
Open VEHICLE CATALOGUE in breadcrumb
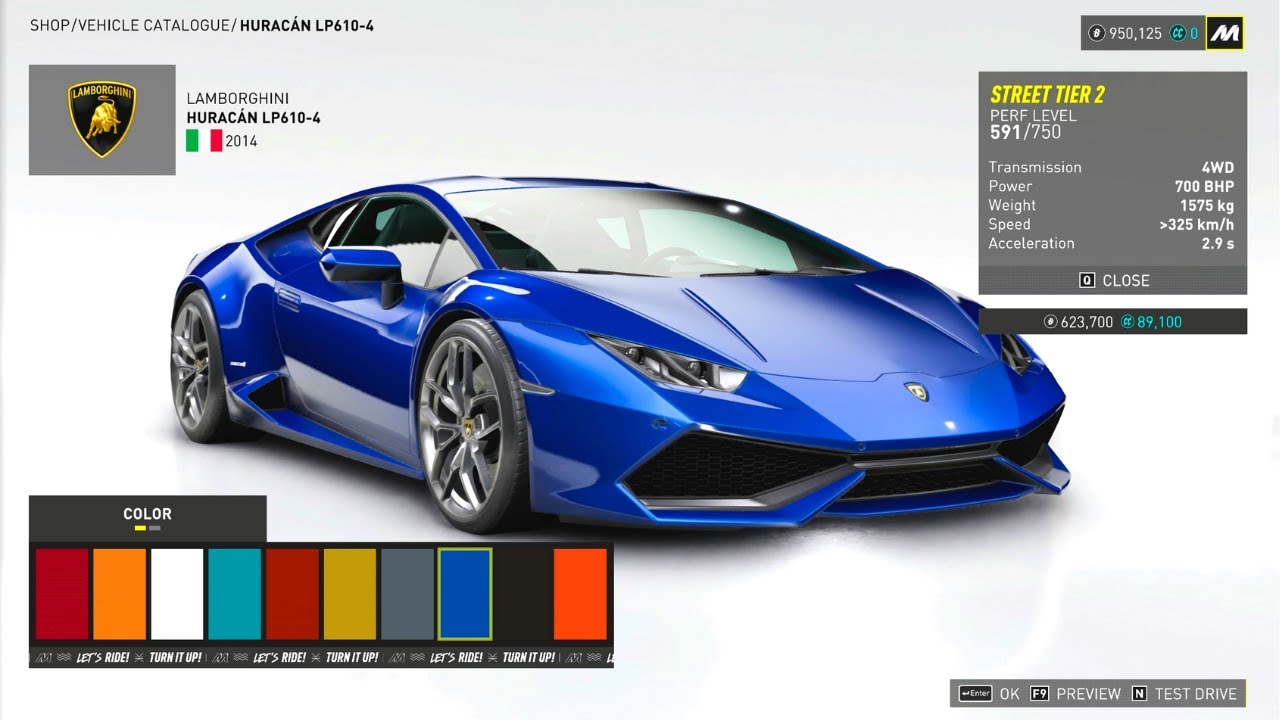(152, 25)
